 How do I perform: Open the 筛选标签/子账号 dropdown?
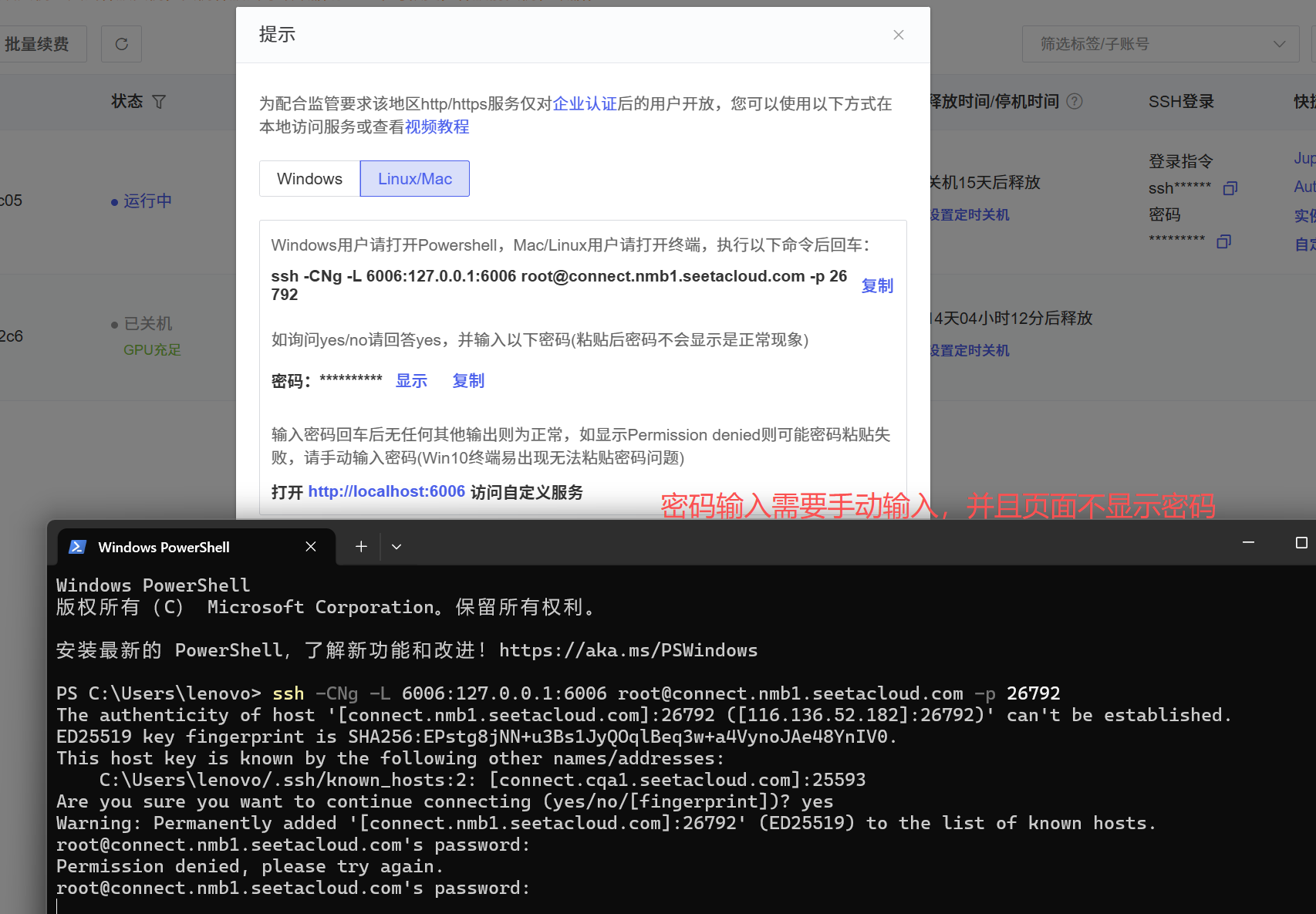[1162, 44]
